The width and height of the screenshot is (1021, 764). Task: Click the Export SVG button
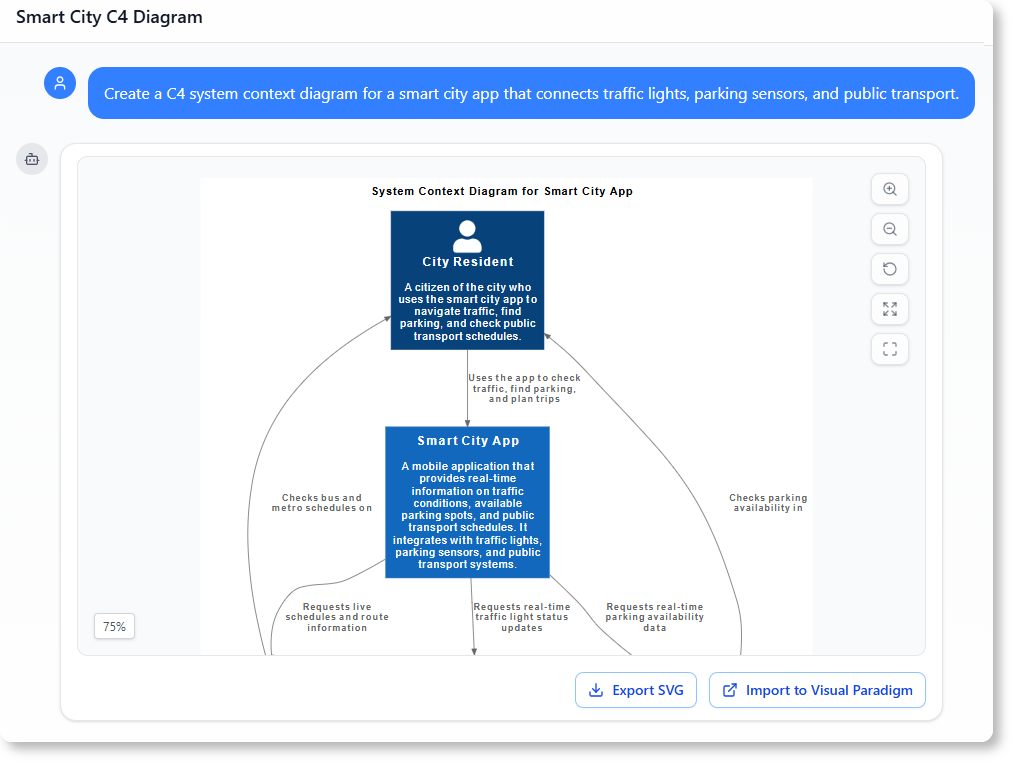635,690
